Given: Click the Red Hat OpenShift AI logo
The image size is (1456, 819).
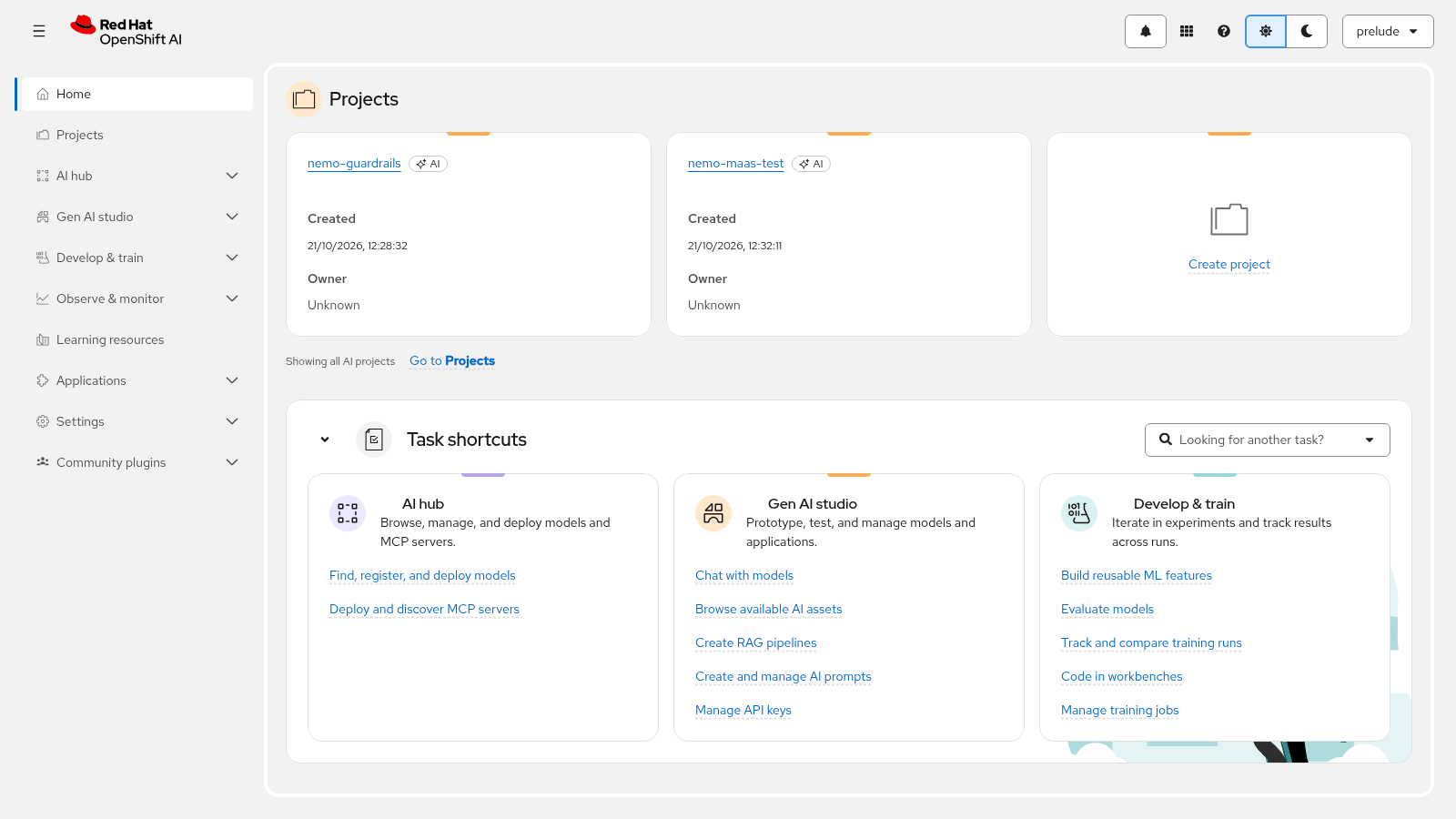Looking at the screenshot, I should pyautogui.click(x=126, y=31).
